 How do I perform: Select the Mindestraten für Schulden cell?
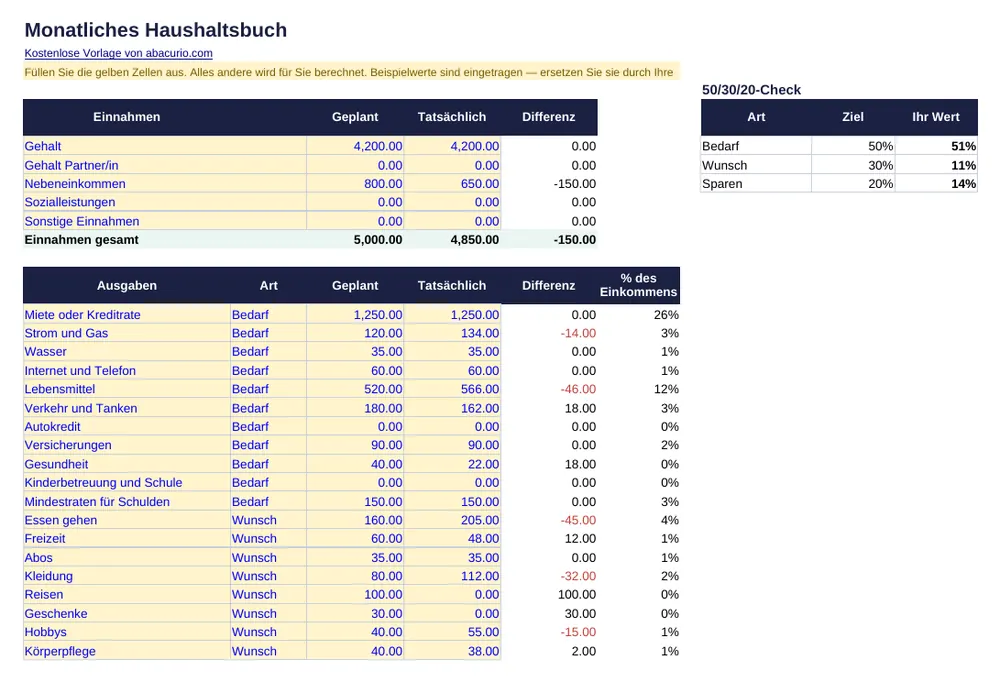coord(126,502)
